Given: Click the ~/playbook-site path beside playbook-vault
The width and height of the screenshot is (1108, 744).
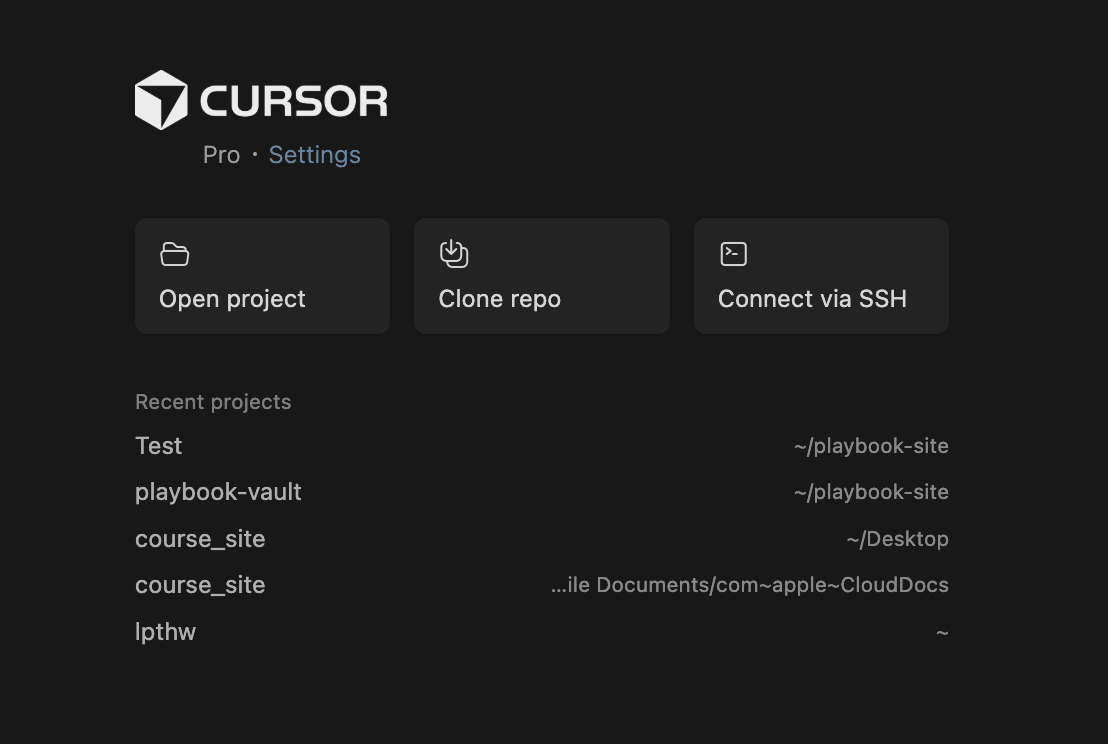Looking at the screenshot, I should (871, 492).
